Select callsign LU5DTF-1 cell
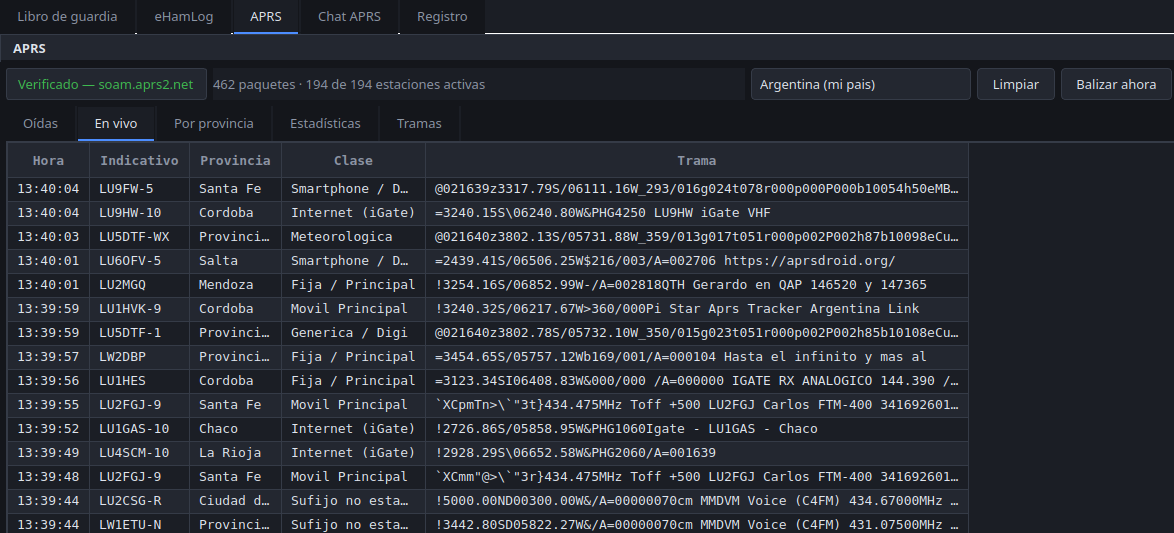Screen dimensions: 1174x533 pos(139,332)
